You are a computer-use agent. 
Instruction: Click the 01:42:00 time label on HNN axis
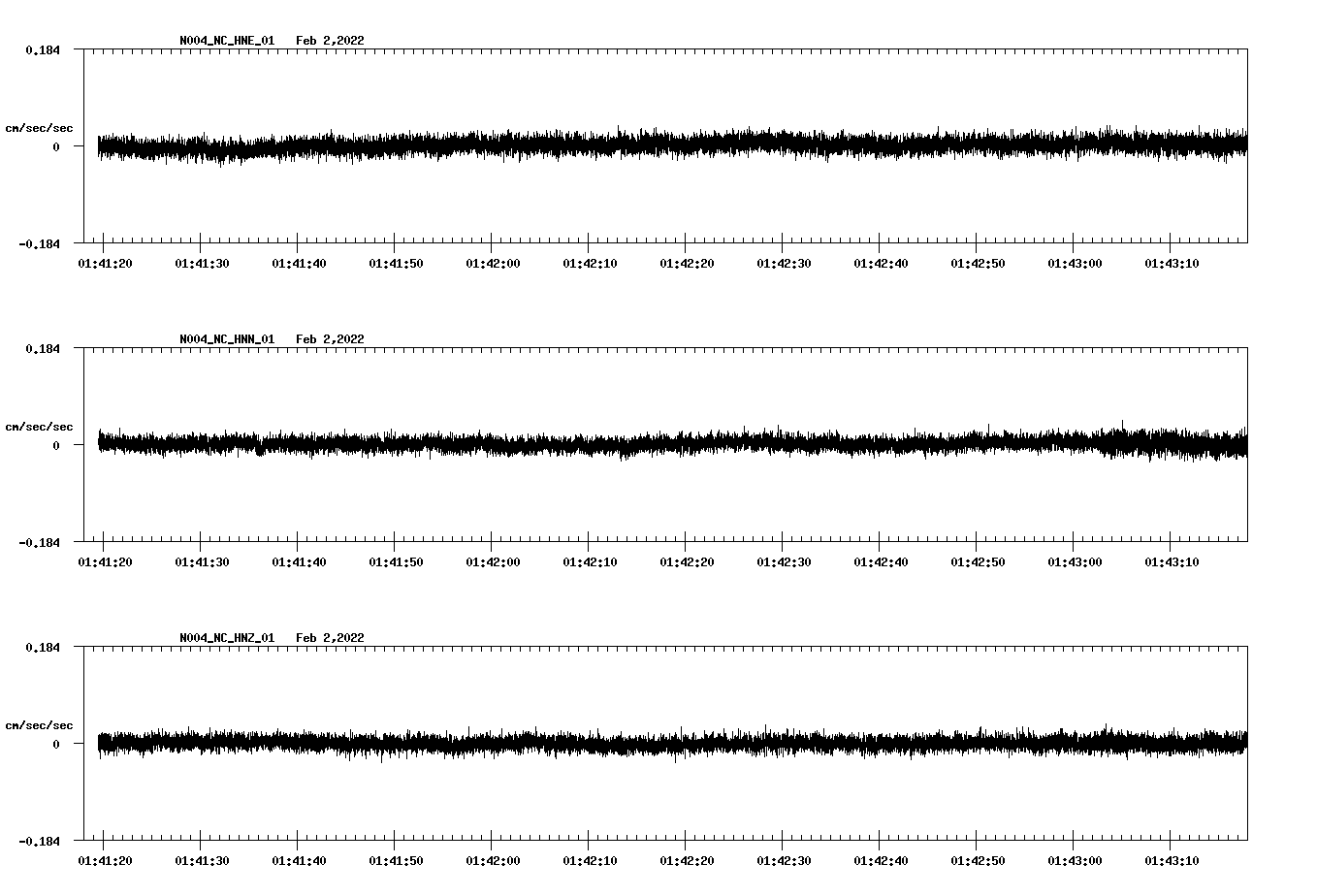[x=493, y=562]
